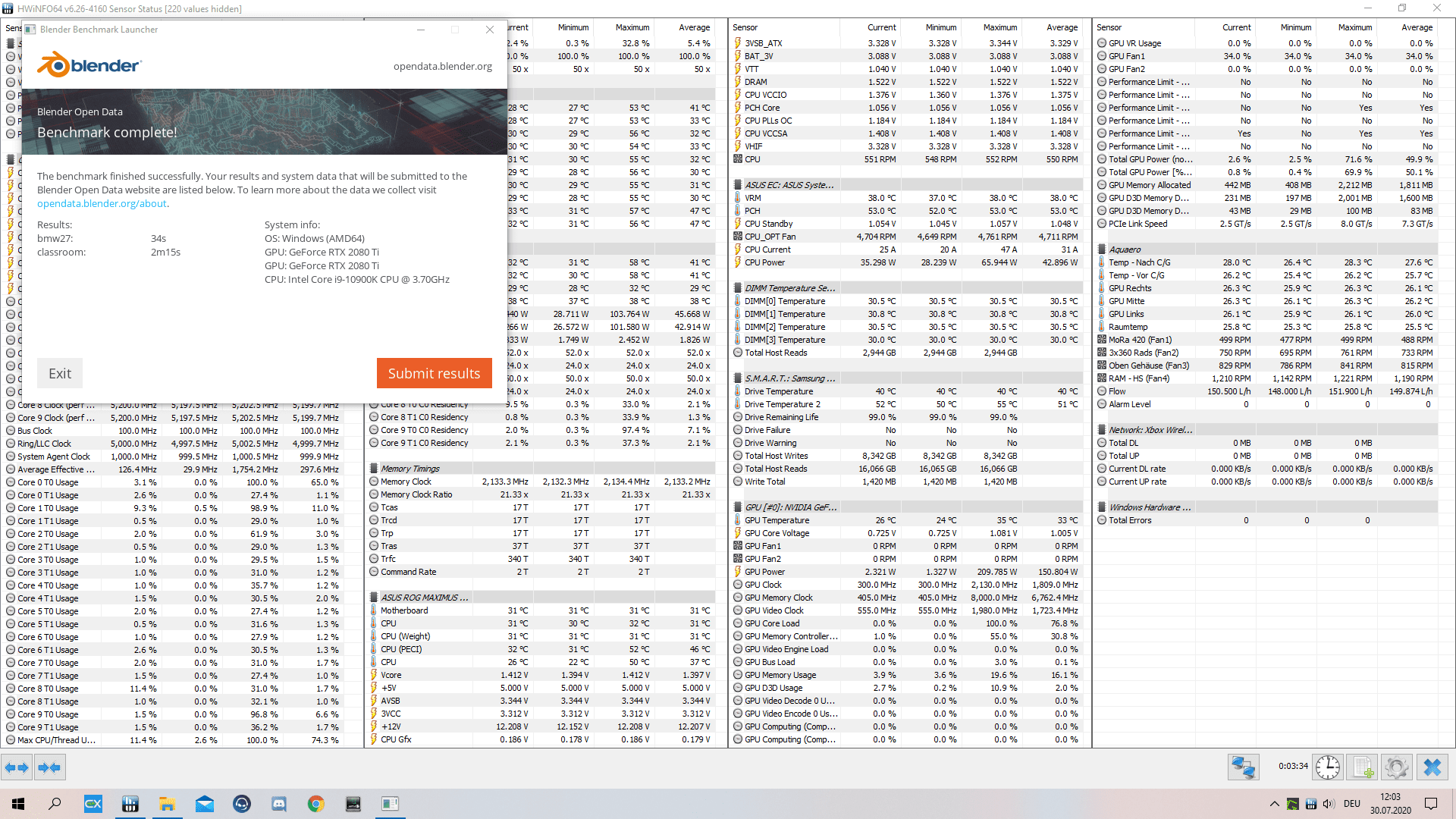Click the collapse columns arrows icon in HWiNFO

(49, 767)
